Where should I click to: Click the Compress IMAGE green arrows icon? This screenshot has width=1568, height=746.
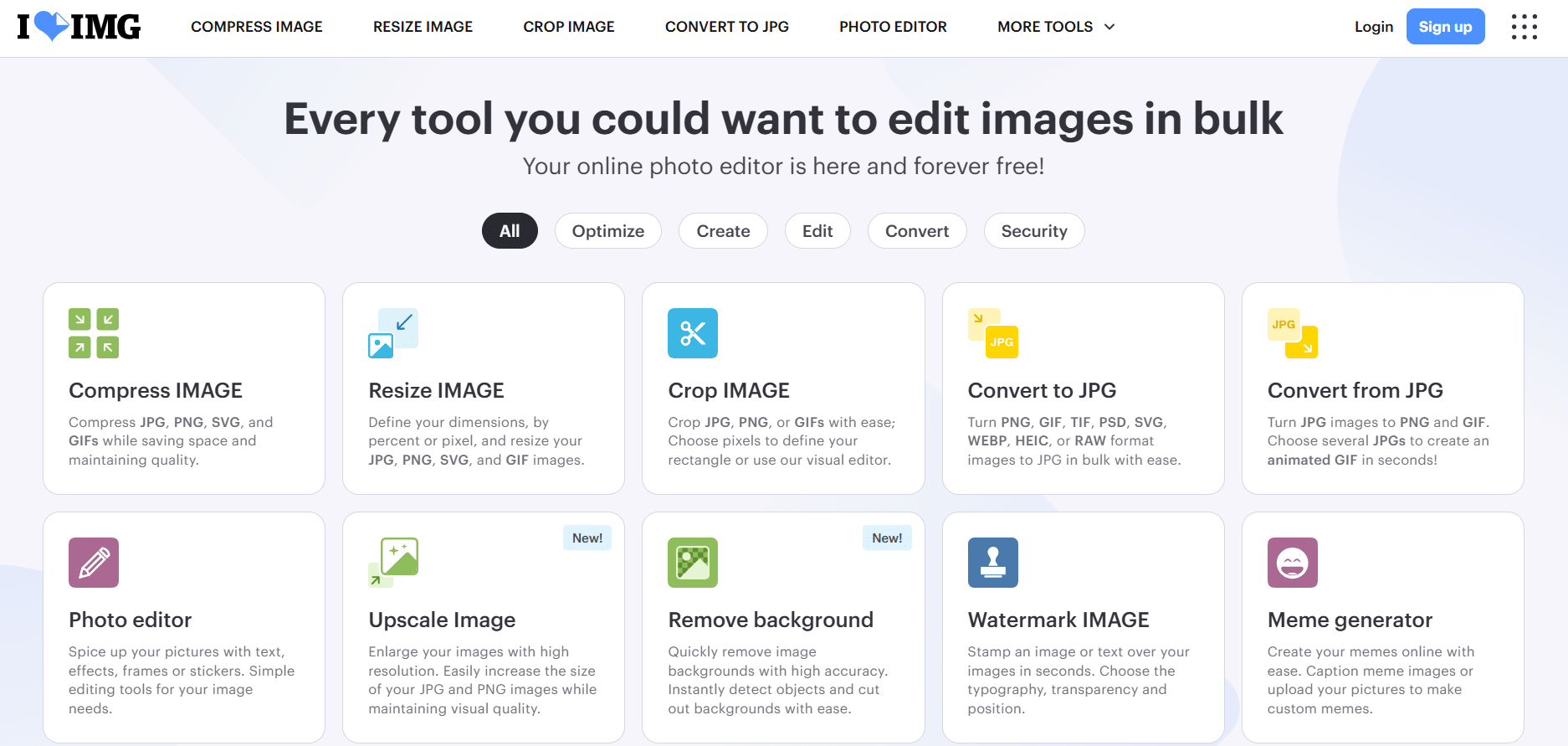[x=94, y=333]
